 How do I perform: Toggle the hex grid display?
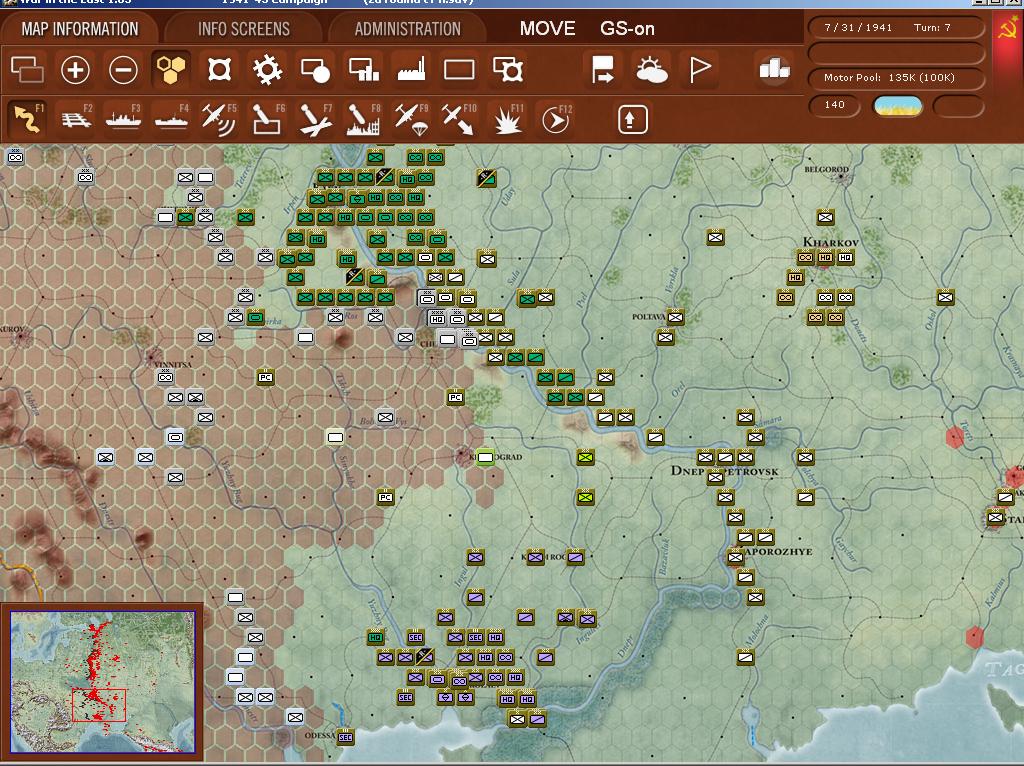point(171,69)
